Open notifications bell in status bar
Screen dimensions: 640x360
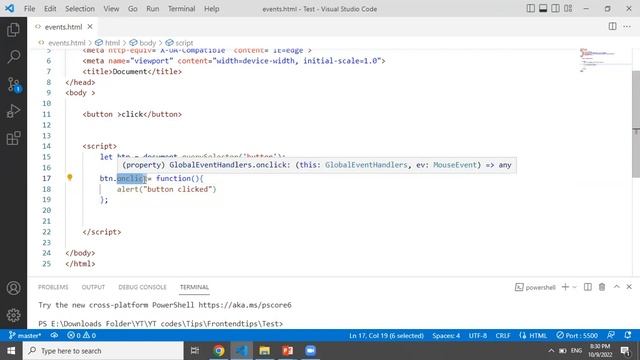tap(628, 335)
